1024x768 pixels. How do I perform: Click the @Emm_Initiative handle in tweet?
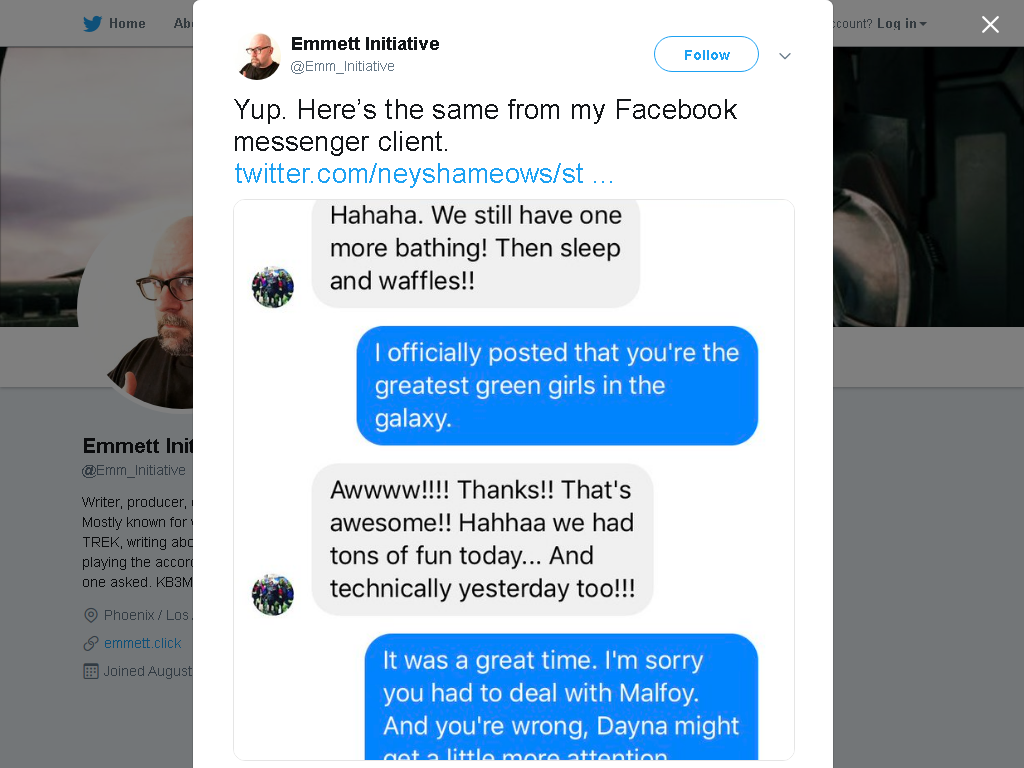(342, 67)
